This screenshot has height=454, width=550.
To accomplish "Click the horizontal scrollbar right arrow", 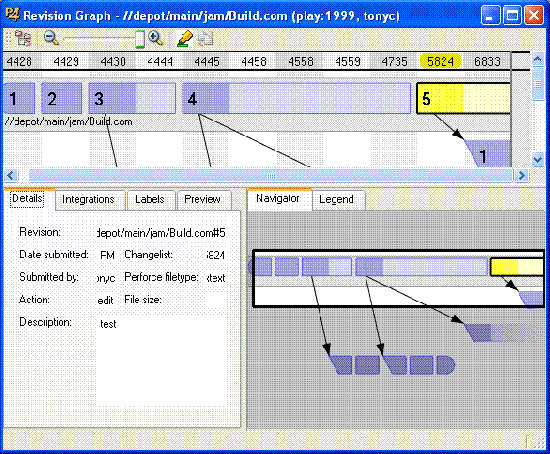I will click(521, 175).
